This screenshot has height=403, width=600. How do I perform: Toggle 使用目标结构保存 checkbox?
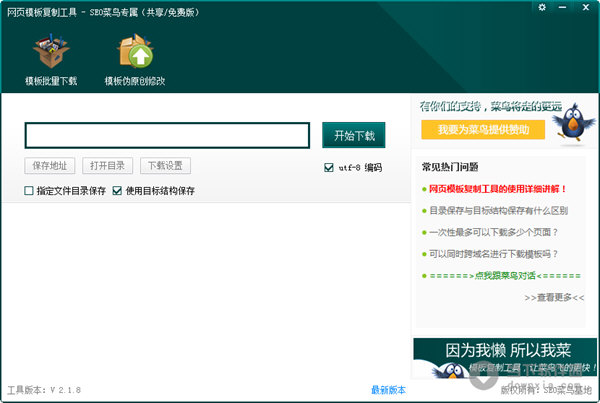[117, 191]
